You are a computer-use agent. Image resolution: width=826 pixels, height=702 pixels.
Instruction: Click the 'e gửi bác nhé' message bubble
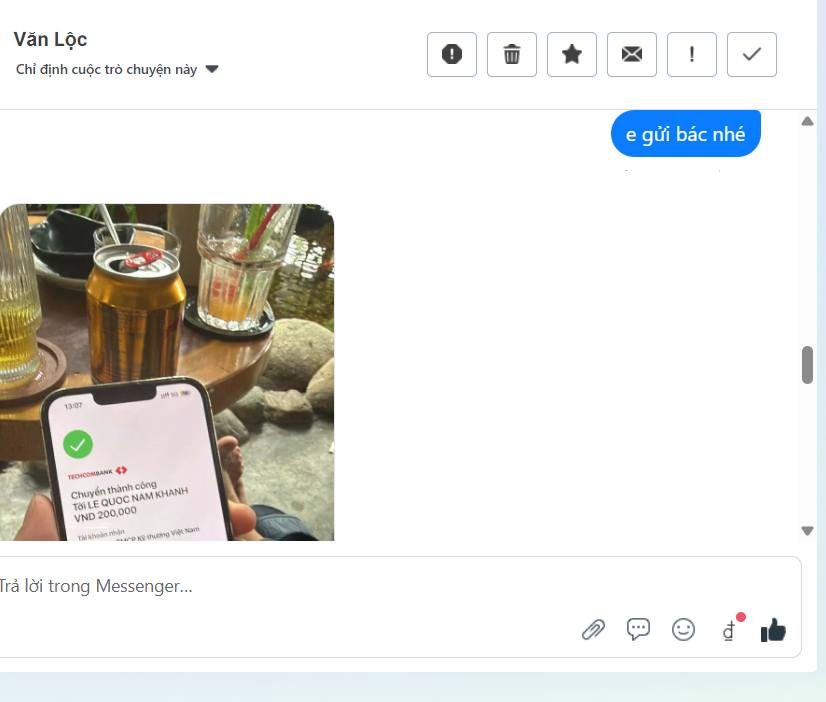click(685, 131)
